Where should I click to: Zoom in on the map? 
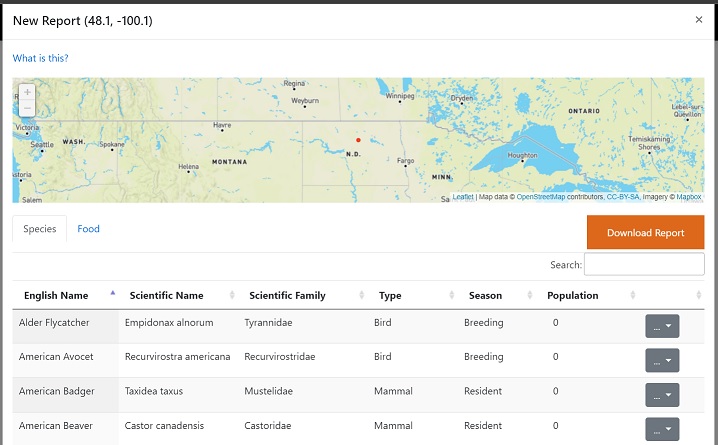[27, 92]
